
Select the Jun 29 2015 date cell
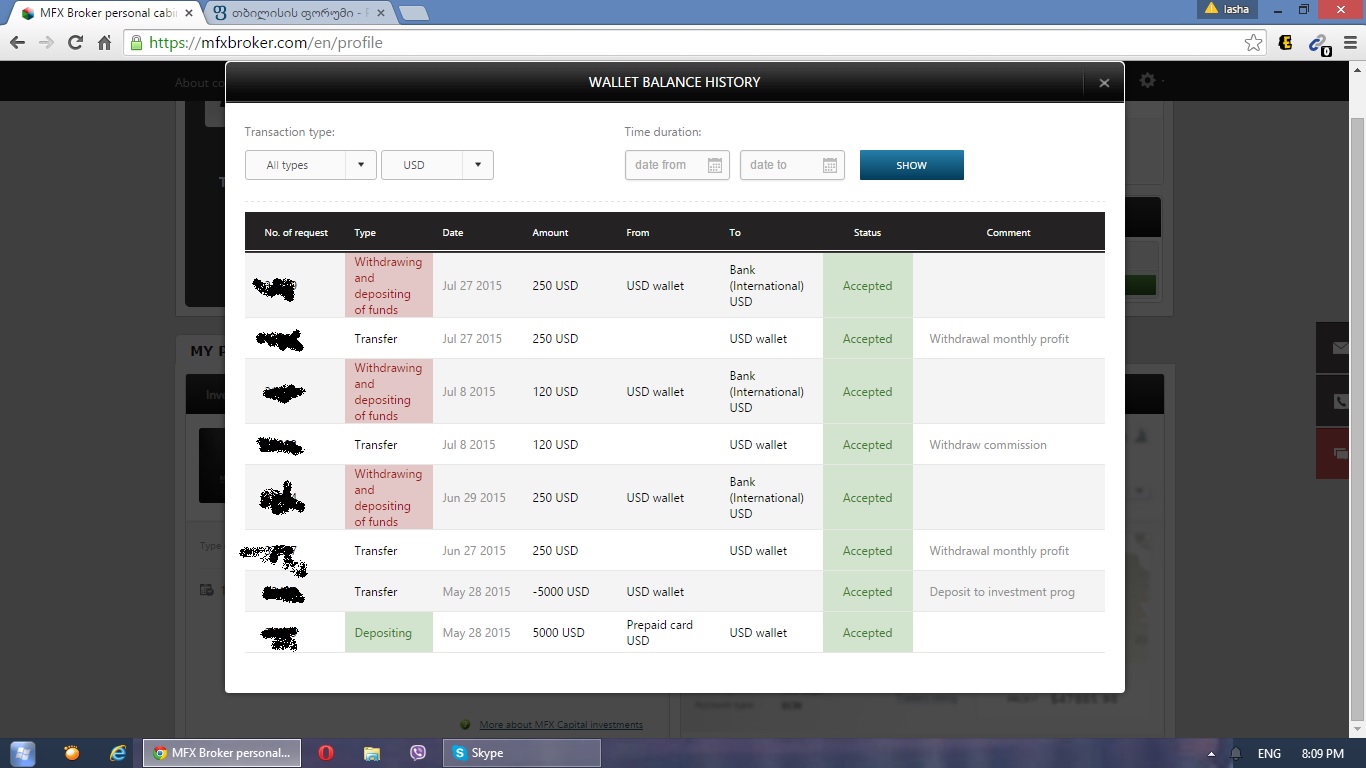(474, 498)
